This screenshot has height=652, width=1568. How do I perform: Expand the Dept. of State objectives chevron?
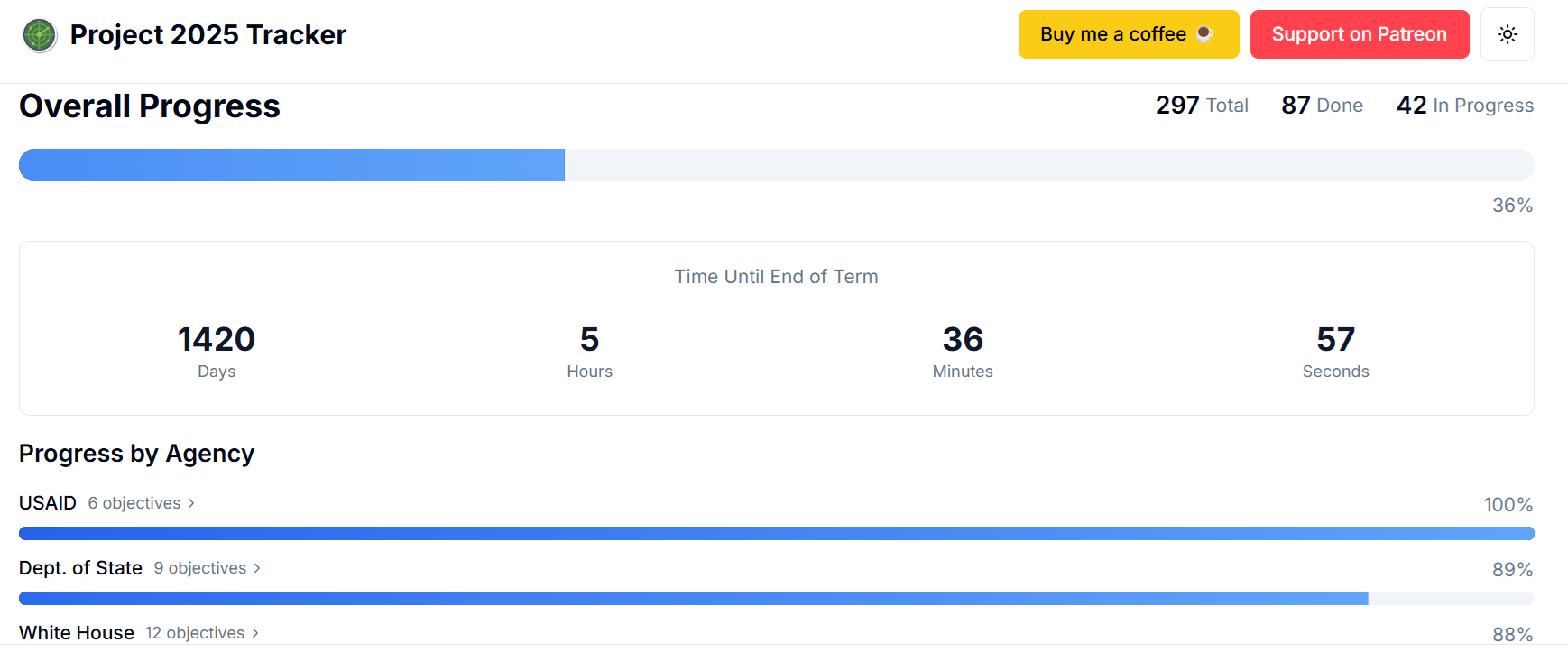pos(257,568)
